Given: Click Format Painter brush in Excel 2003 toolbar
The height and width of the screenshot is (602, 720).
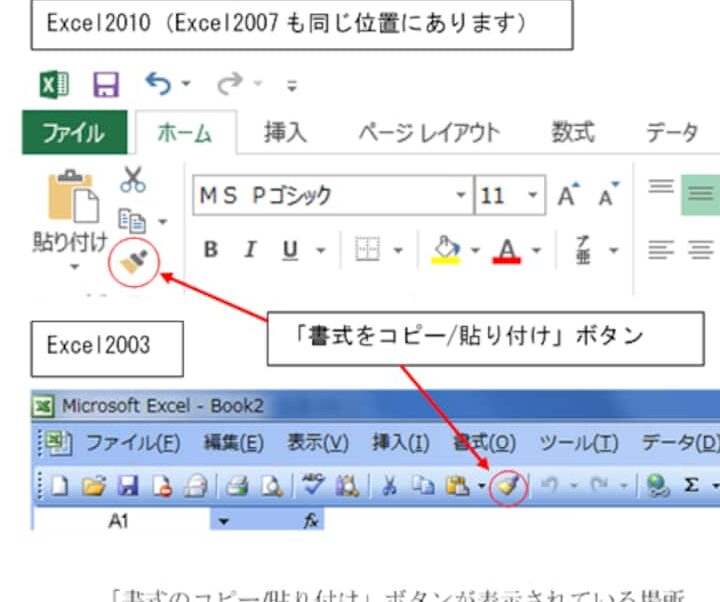Looking at the screenshot, I should point(507,487).
